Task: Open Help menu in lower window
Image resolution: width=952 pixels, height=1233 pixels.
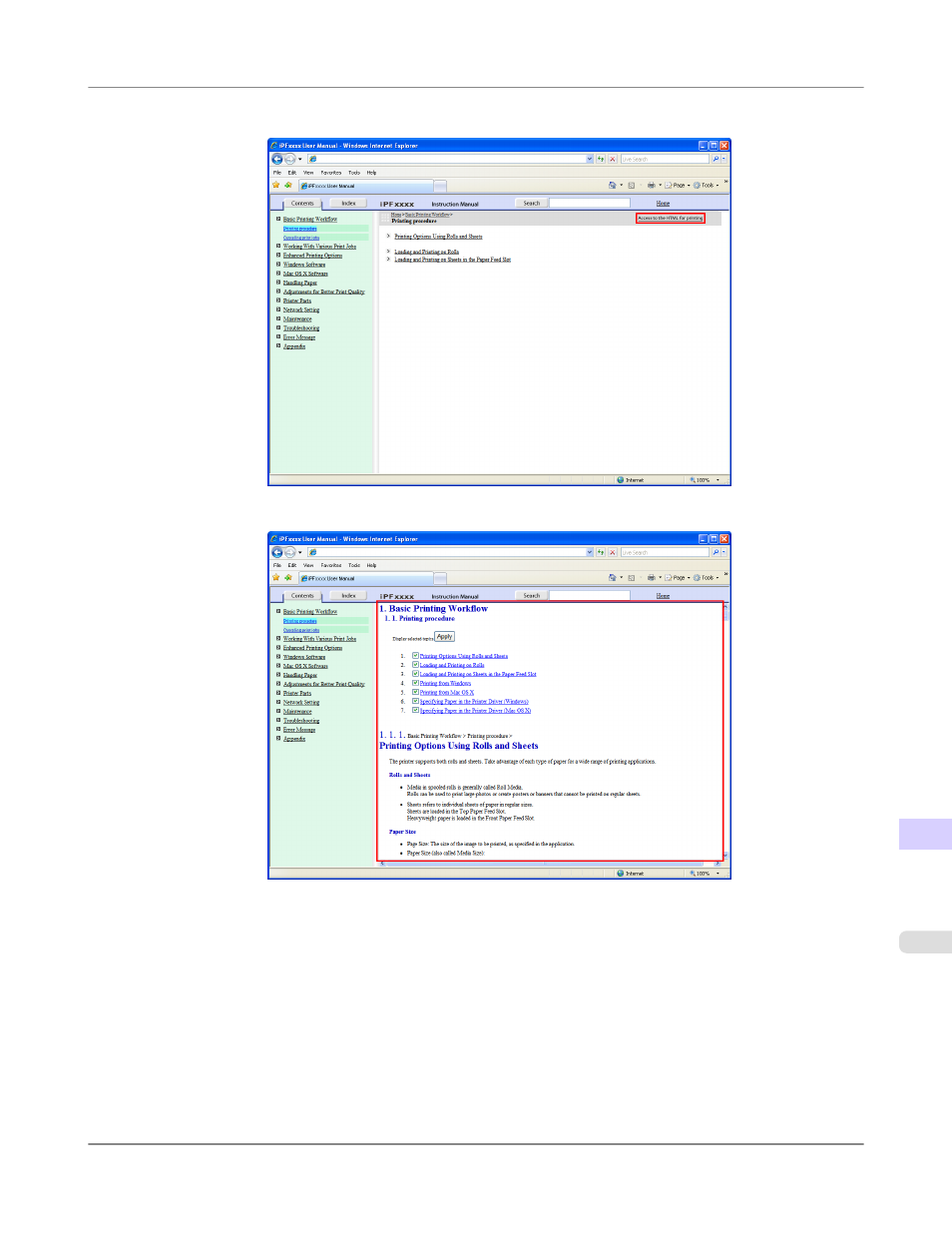Action: coord(371,565)
